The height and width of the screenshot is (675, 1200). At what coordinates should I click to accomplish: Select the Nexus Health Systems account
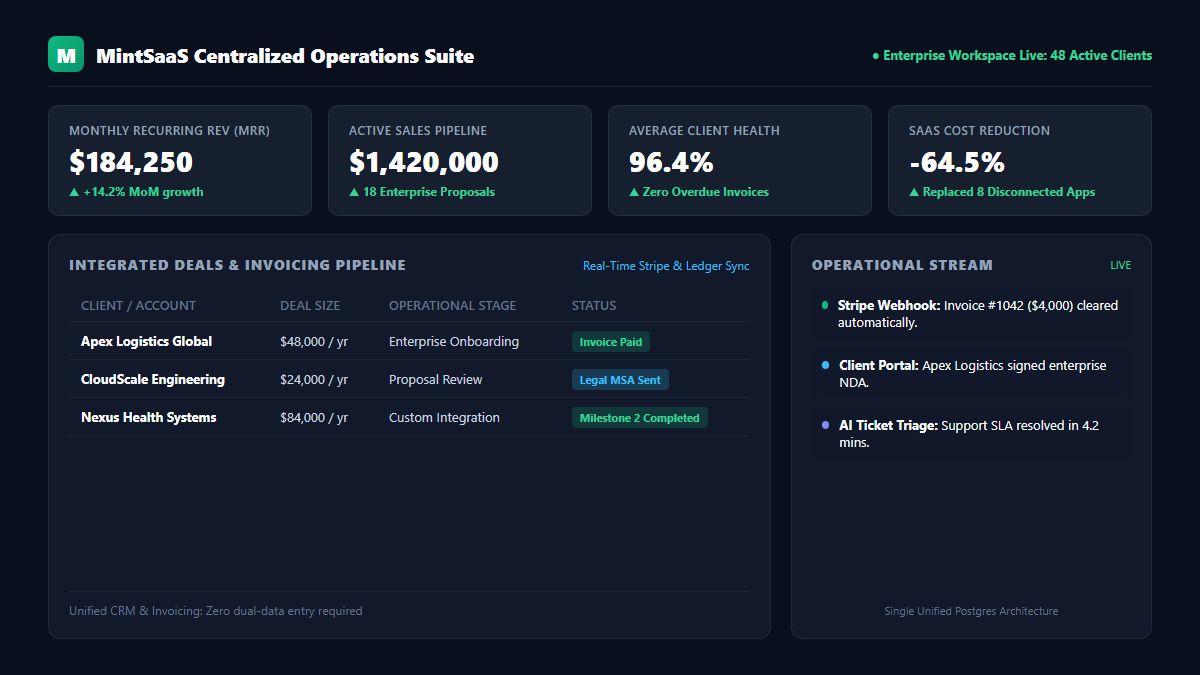tap(148, 418)
